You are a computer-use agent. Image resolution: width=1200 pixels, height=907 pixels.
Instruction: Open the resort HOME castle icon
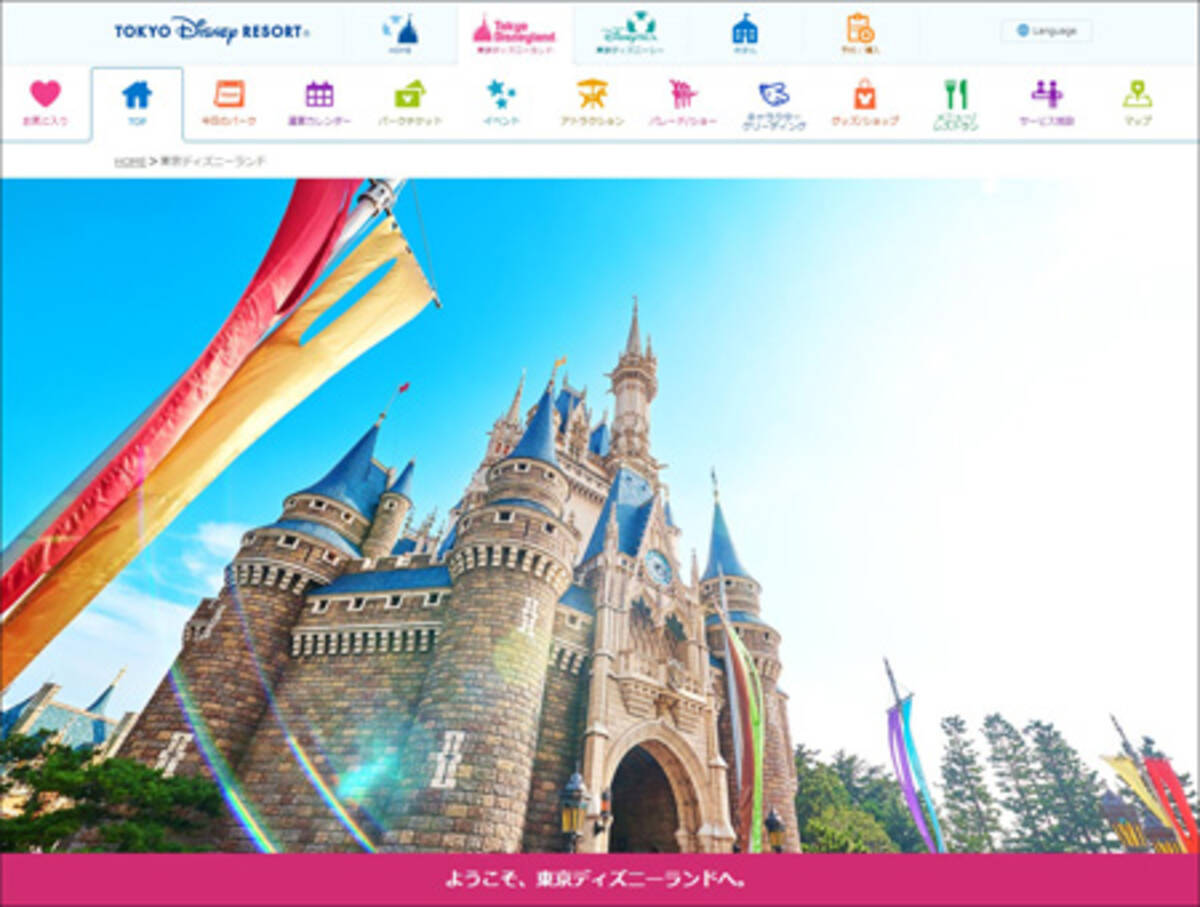coord(400,34)
